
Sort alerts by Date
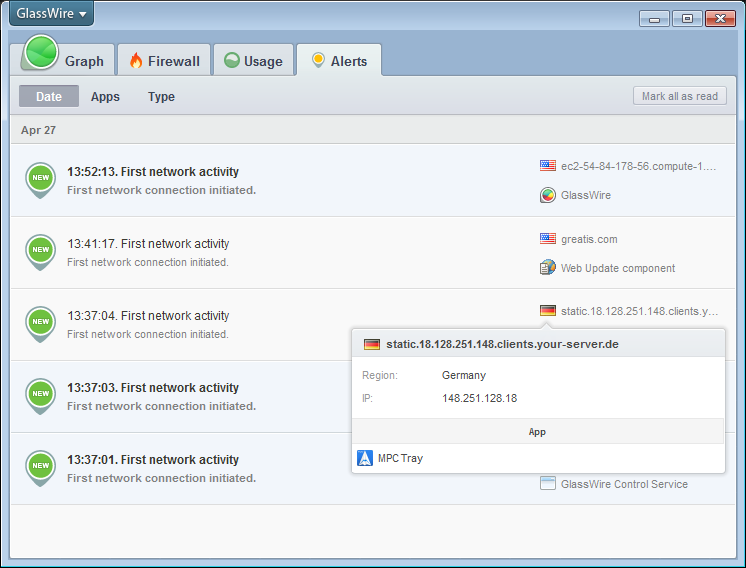pos(49,96)
